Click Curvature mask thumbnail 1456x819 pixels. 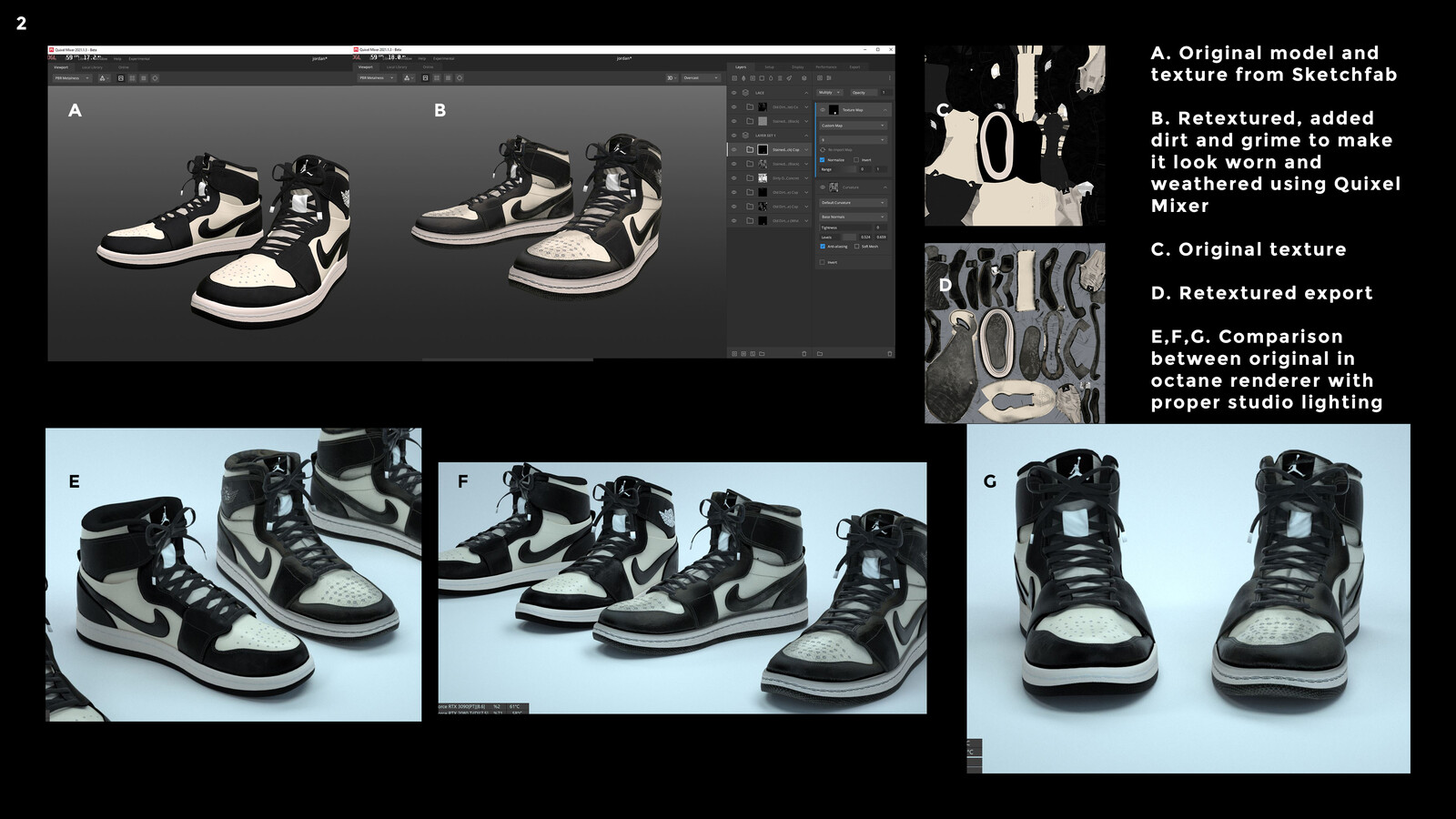click(834, 187)
